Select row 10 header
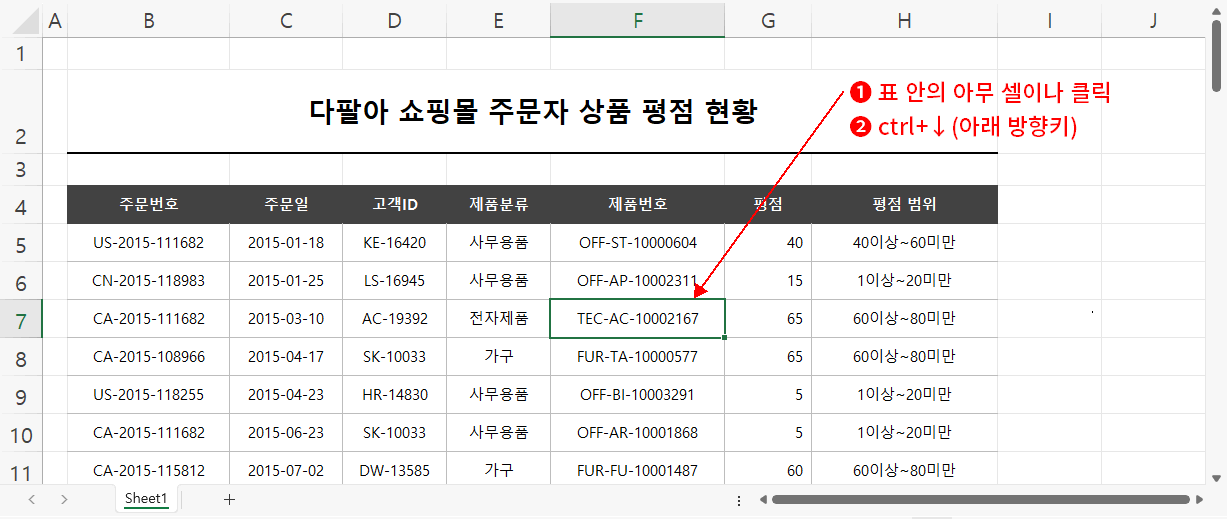1227x519 pixels. click(21, 433)
